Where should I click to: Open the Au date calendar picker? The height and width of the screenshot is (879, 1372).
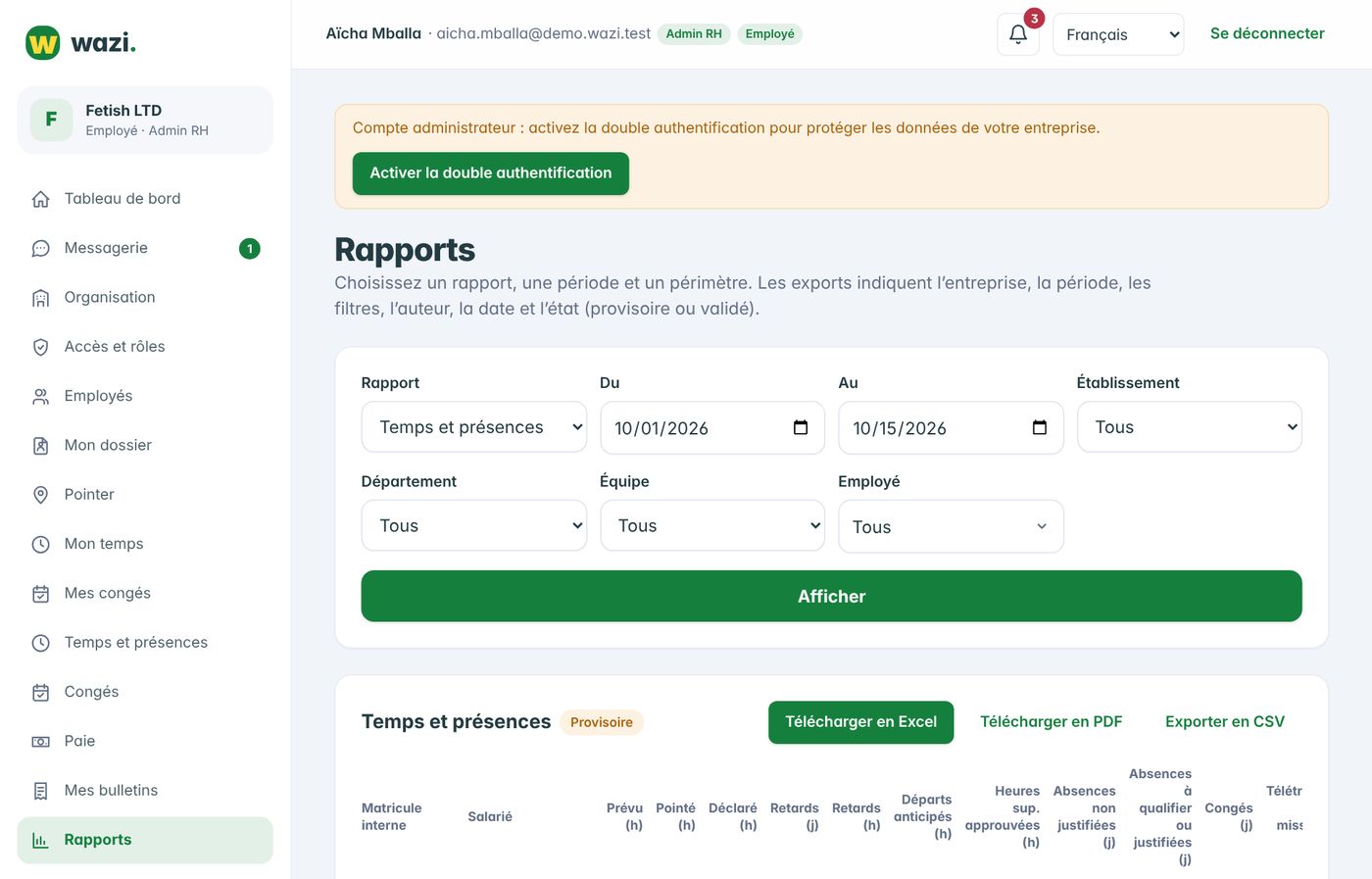1040,427
